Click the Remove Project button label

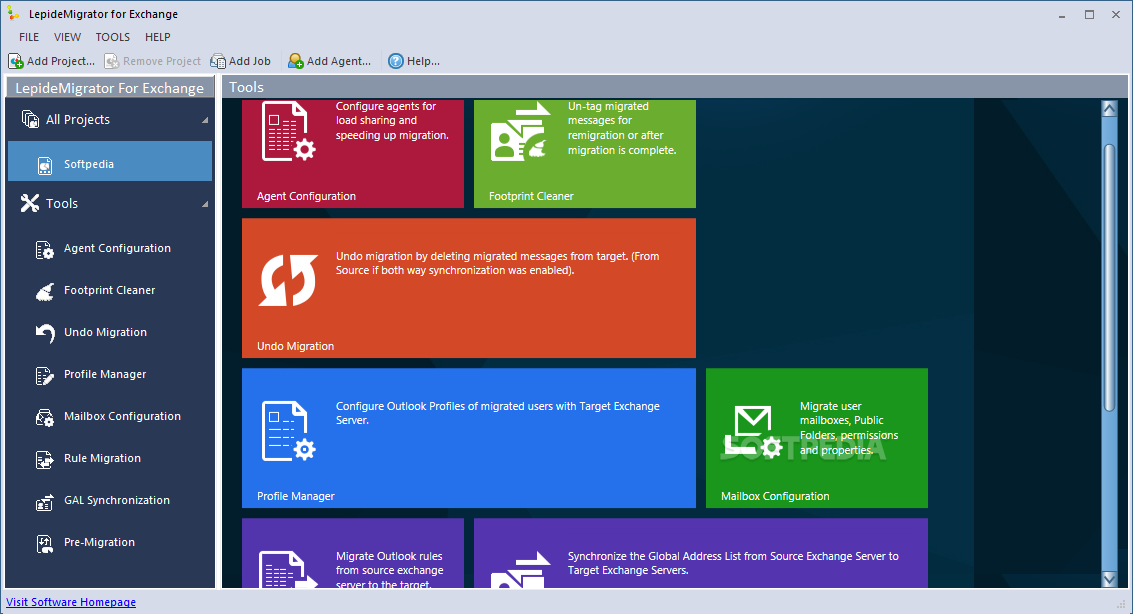(162, 61)
